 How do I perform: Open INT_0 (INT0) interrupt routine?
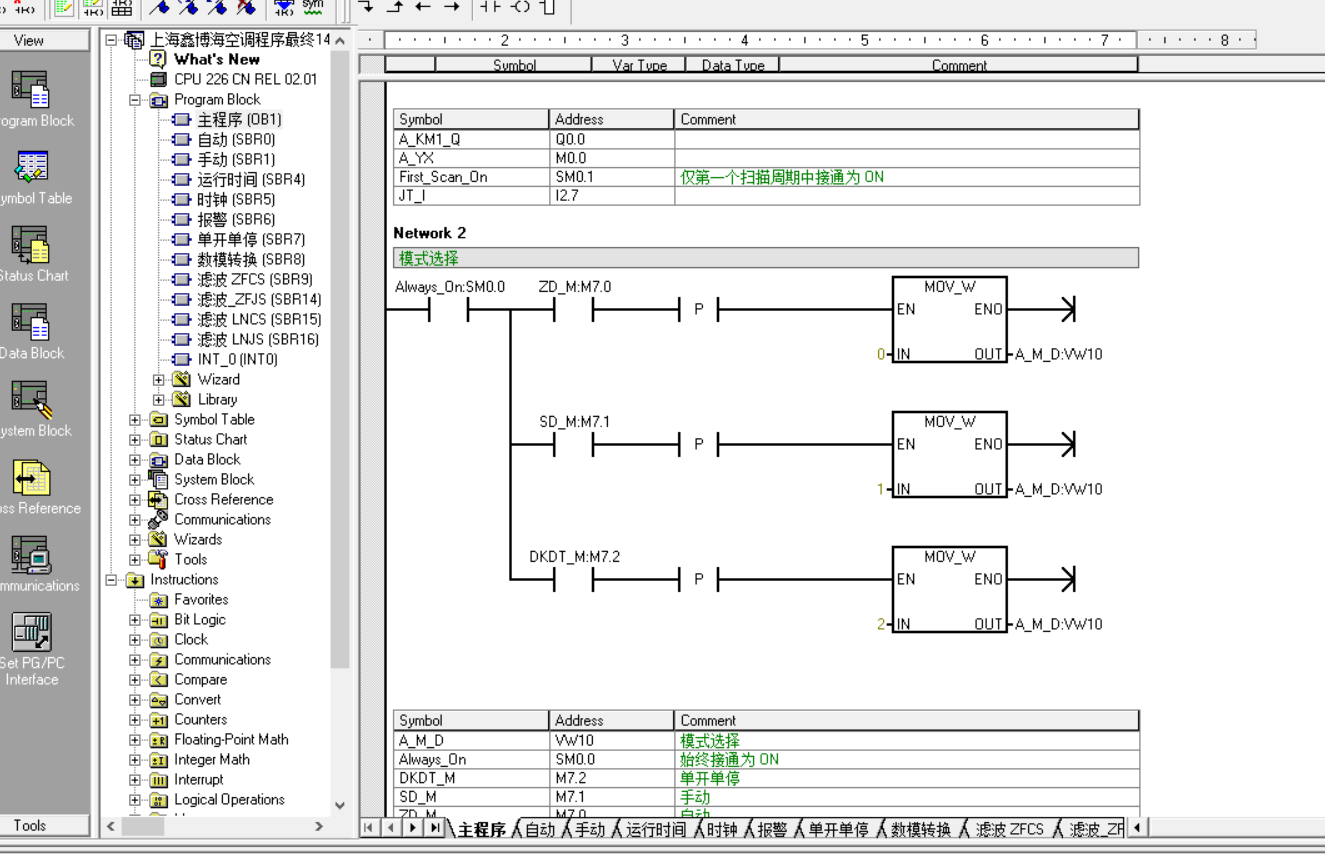(238, 359)
